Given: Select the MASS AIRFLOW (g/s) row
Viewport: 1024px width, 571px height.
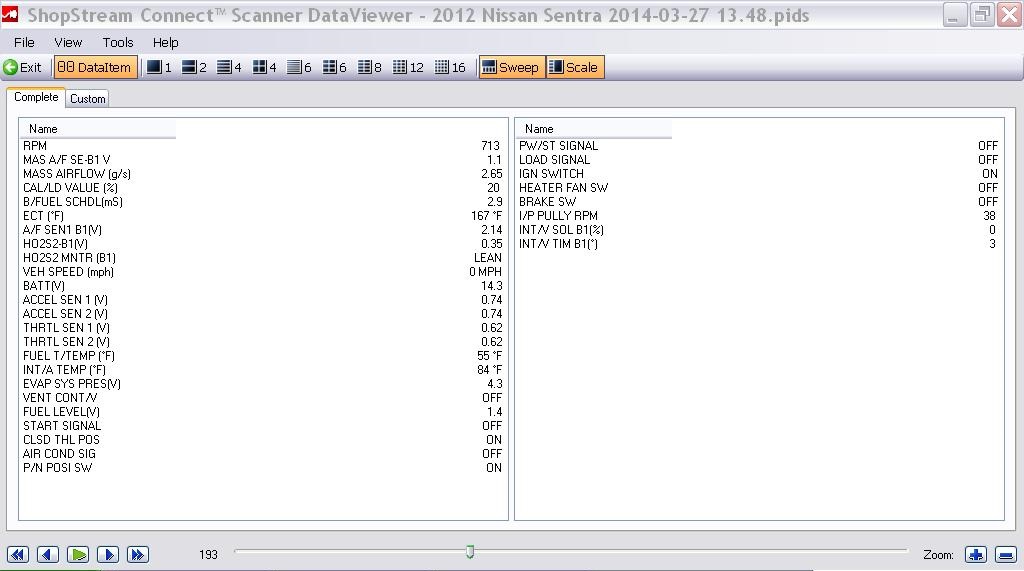Looking at the screenshot, I should coord(263,174).
